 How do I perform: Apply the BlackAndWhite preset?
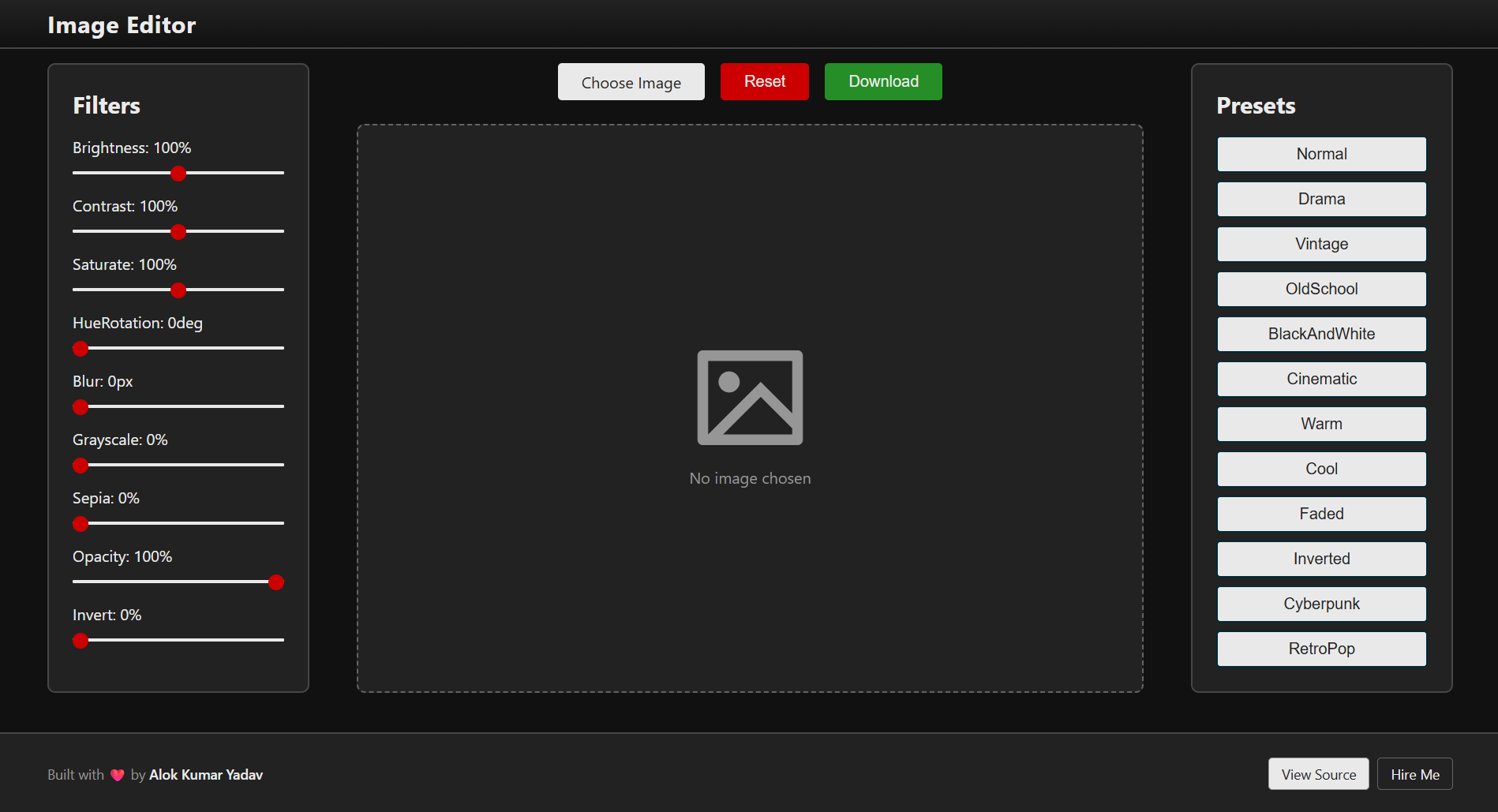pyautogui.click(x=1320, y=334)
